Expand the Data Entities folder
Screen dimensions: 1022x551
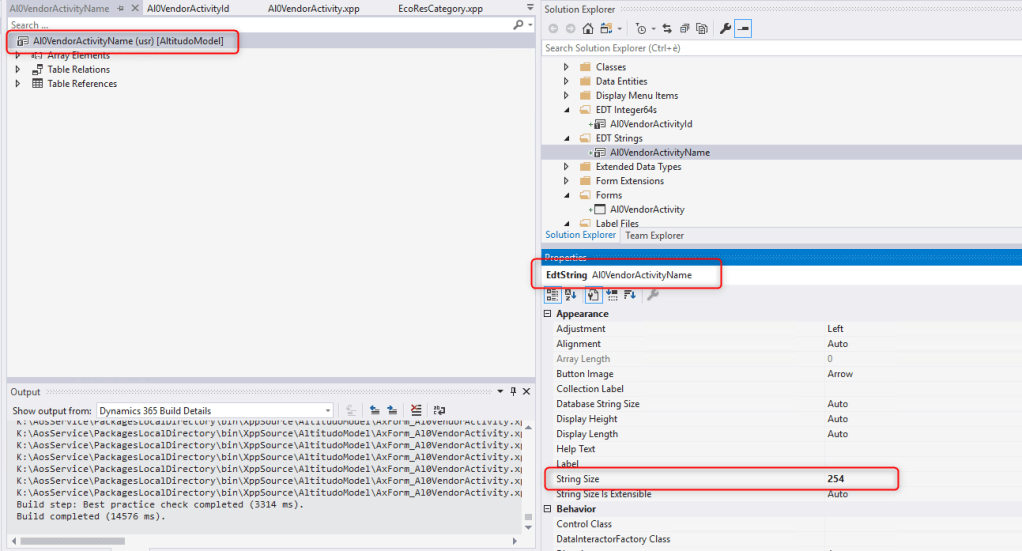[x=567, y=81]
